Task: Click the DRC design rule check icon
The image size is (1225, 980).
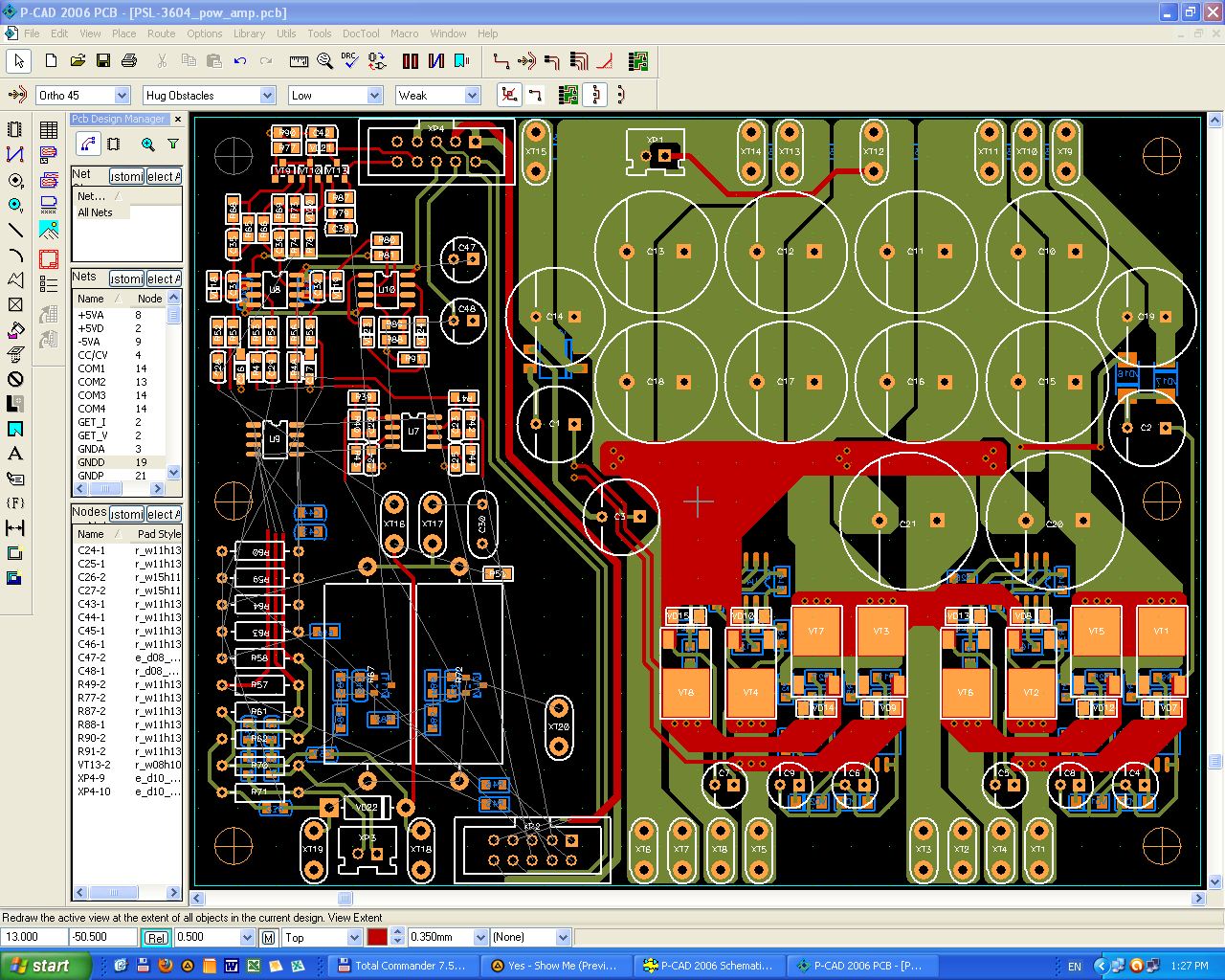Action: [x=349, y=61]
